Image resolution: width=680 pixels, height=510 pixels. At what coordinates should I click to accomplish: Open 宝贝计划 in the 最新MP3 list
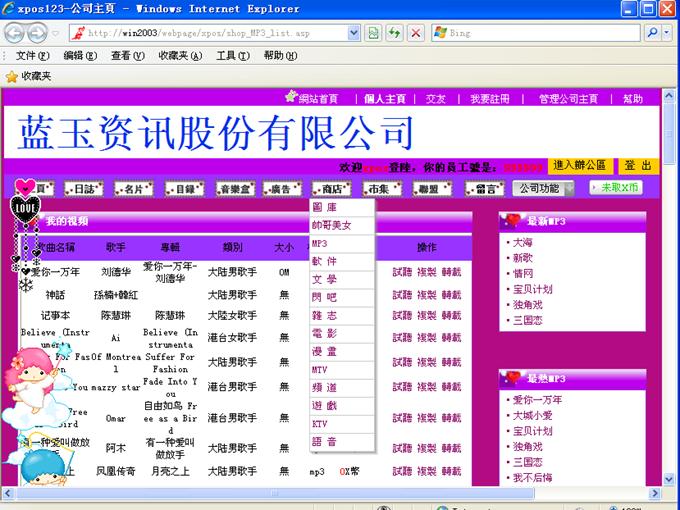pyautogui.click(x=532, y=289)
